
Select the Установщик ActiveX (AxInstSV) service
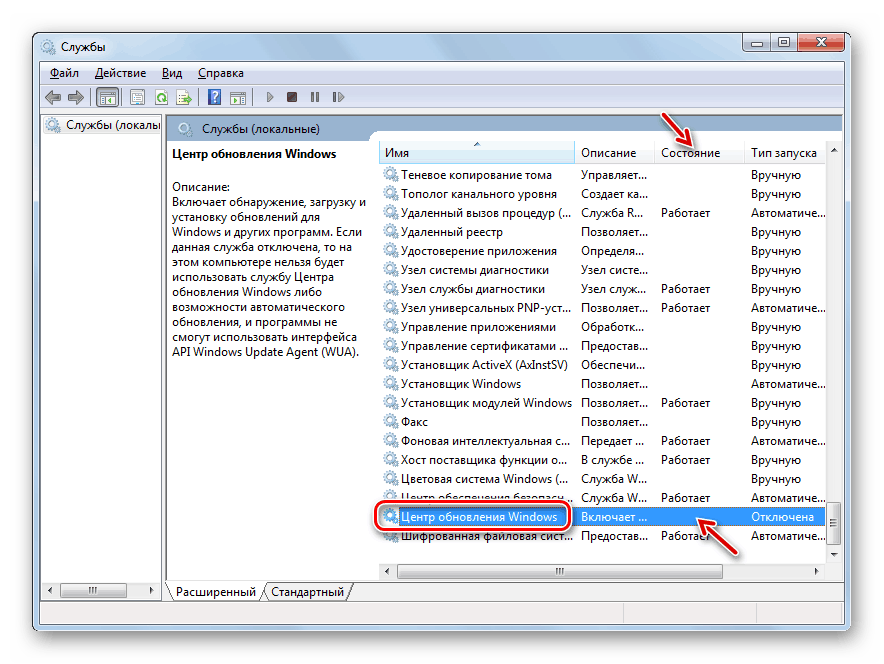pyautogui.click(x=602, y=365)
